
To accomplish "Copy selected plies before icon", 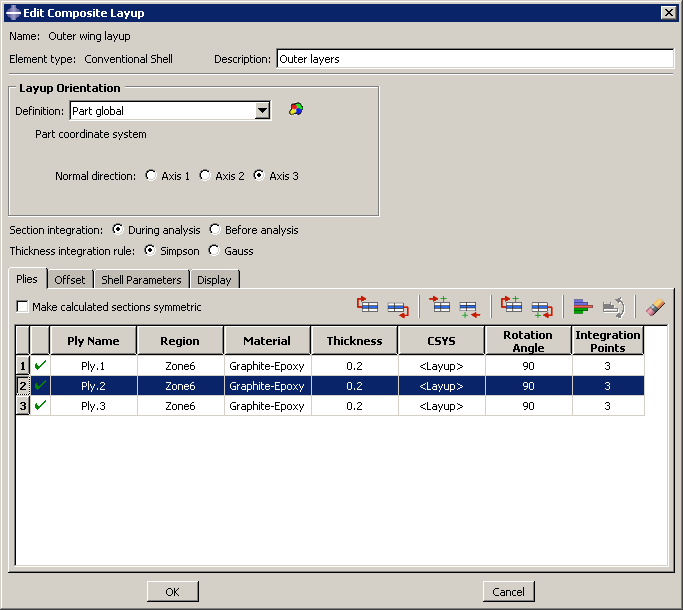I will point(512,307).
